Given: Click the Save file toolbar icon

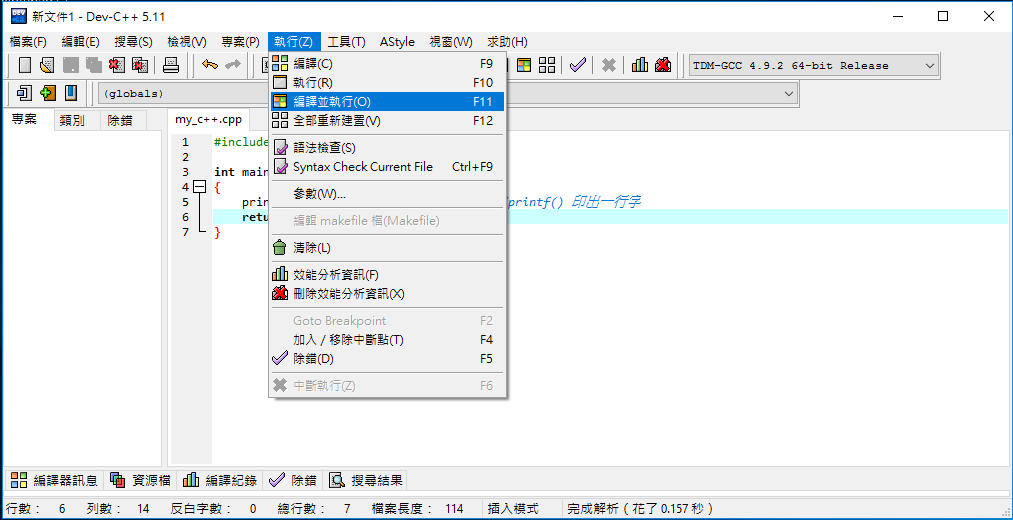Looking at the screenshot, I should [70, 65].
